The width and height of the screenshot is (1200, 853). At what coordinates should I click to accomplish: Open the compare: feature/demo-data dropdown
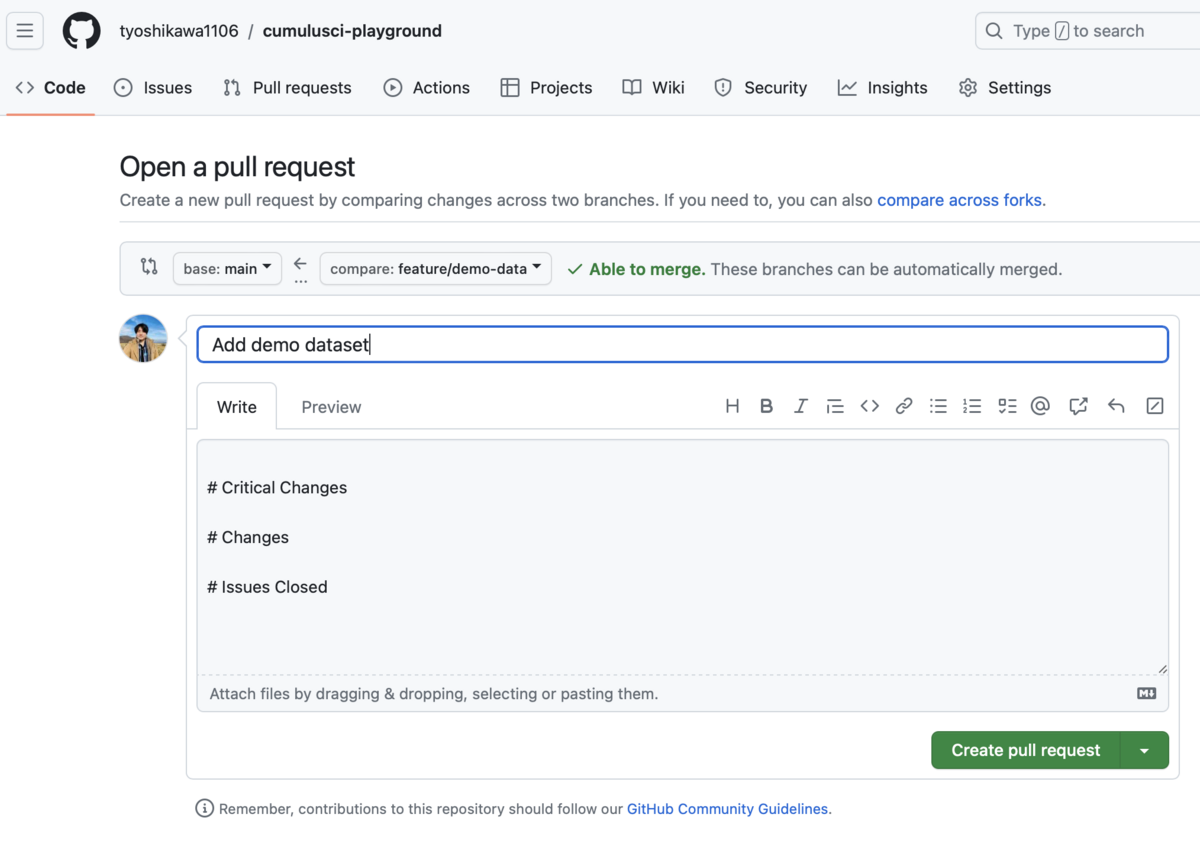tap(435, 268)
